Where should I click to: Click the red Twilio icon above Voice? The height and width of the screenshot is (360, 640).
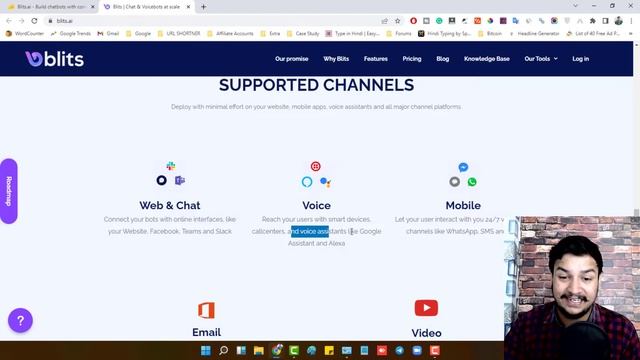[316, 166]
